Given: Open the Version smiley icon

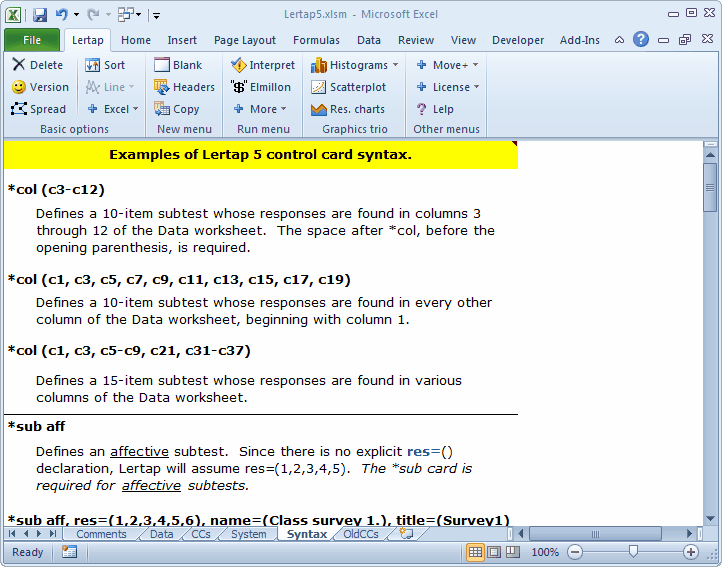Looking at the screenshot, I should click(x=18, y=87).
